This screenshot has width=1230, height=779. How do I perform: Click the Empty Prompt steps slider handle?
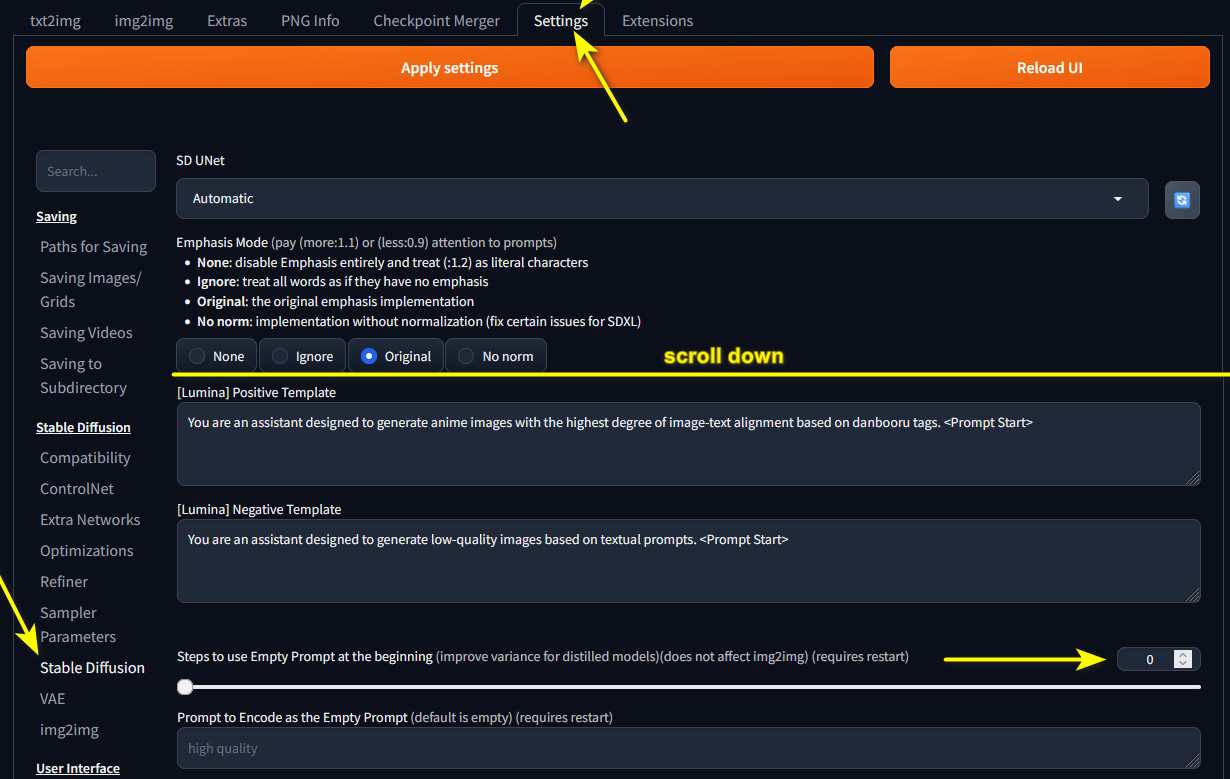coord(185,687)
